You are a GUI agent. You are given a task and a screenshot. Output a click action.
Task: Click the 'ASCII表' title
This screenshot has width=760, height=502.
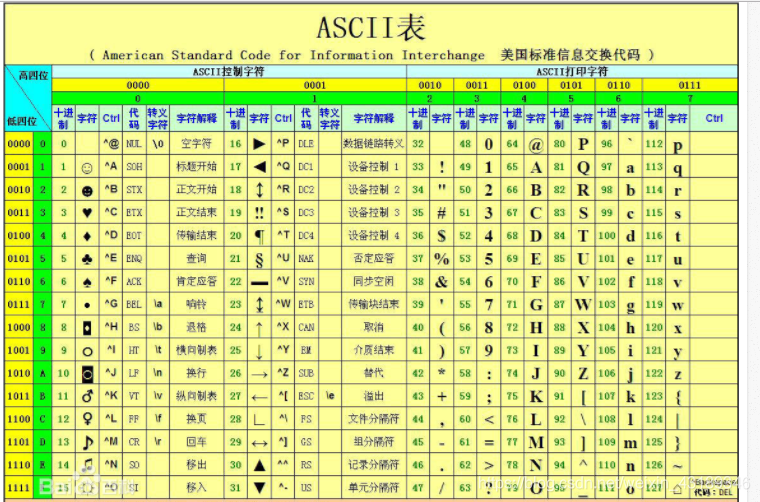[x=371, y=27]
